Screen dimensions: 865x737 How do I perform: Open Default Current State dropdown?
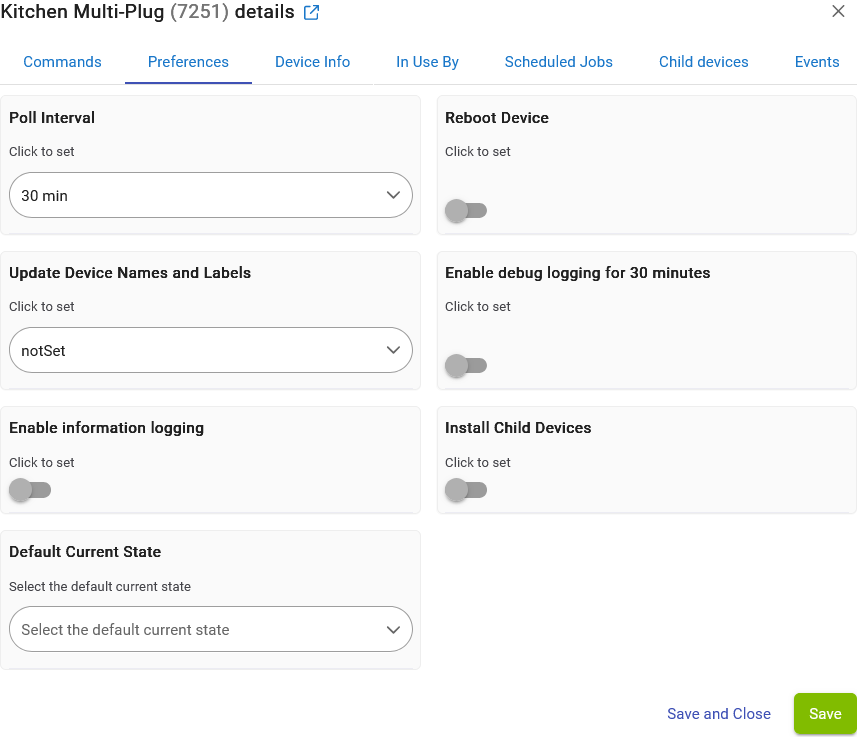click(x=210, y=630)
